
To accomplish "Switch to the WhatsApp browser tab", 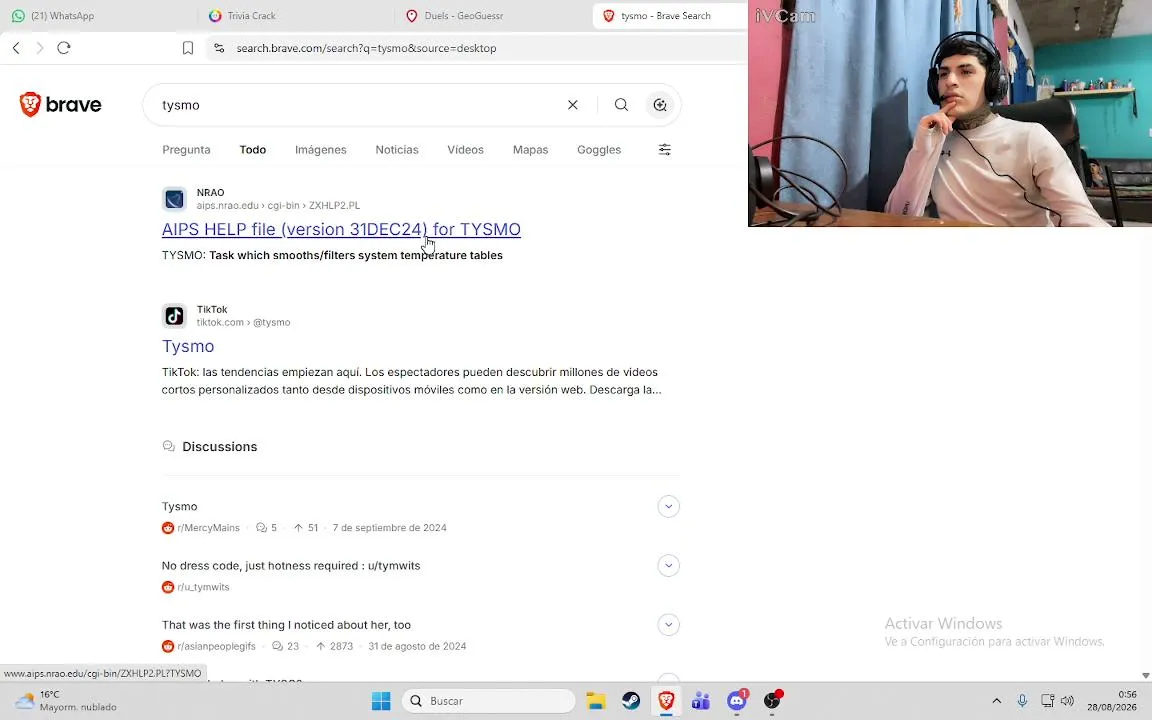I will [x=98, y=15].
